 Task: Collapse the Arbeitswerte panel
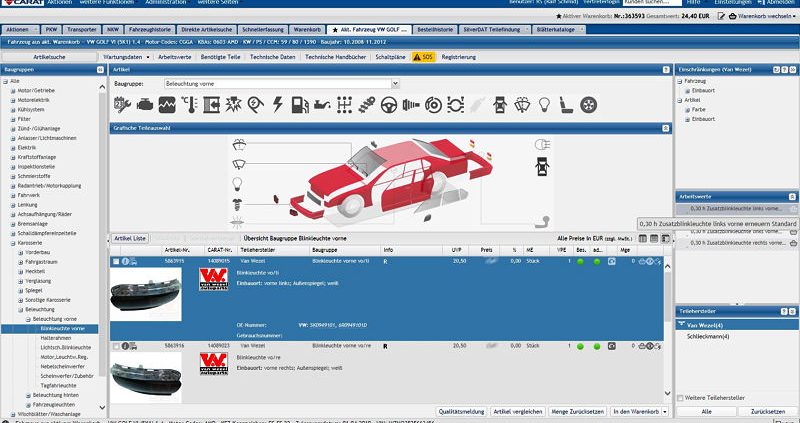pyautogui.click(x=792, y=196)
